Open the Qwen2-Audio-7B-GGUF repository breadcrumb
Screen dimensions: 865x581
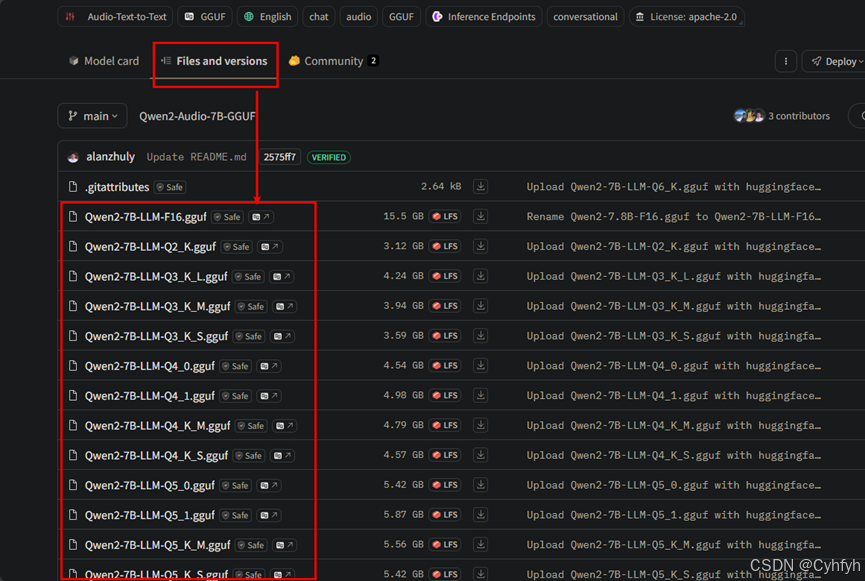[197, 116]
